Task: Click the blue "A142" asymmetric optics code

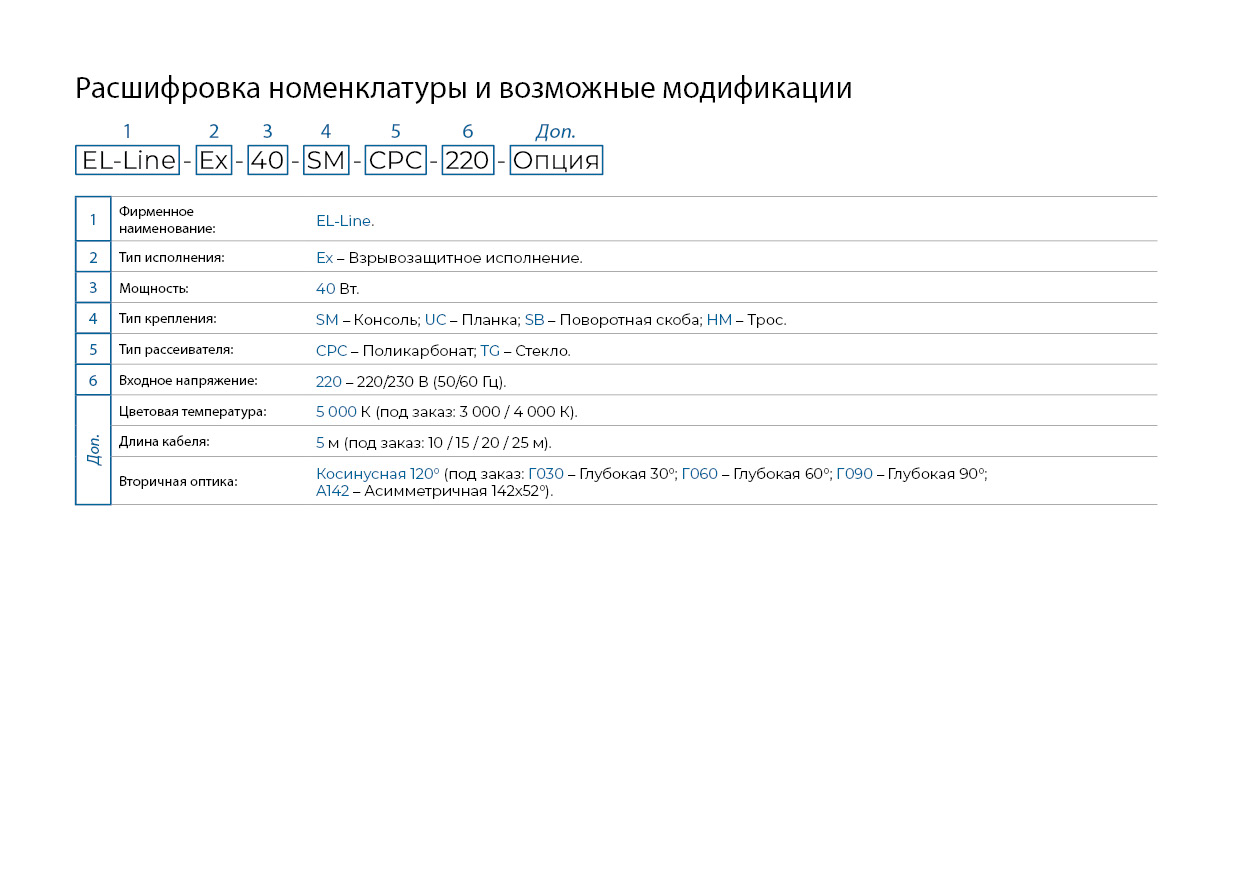Action: (332, 491)
